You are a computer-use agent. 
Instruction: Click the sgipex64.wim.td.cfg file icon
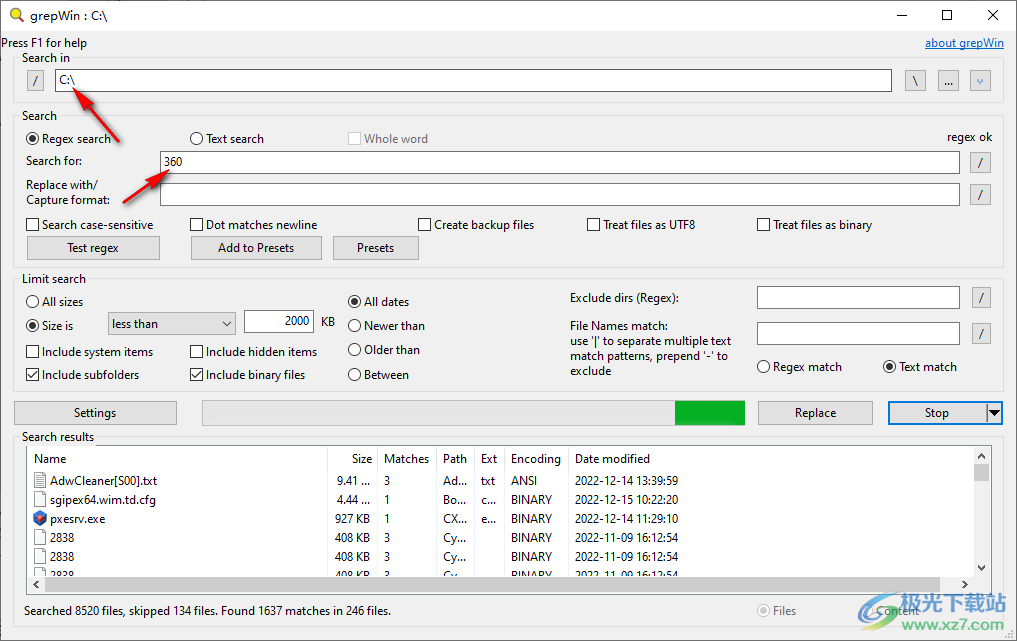coord(40,500)
